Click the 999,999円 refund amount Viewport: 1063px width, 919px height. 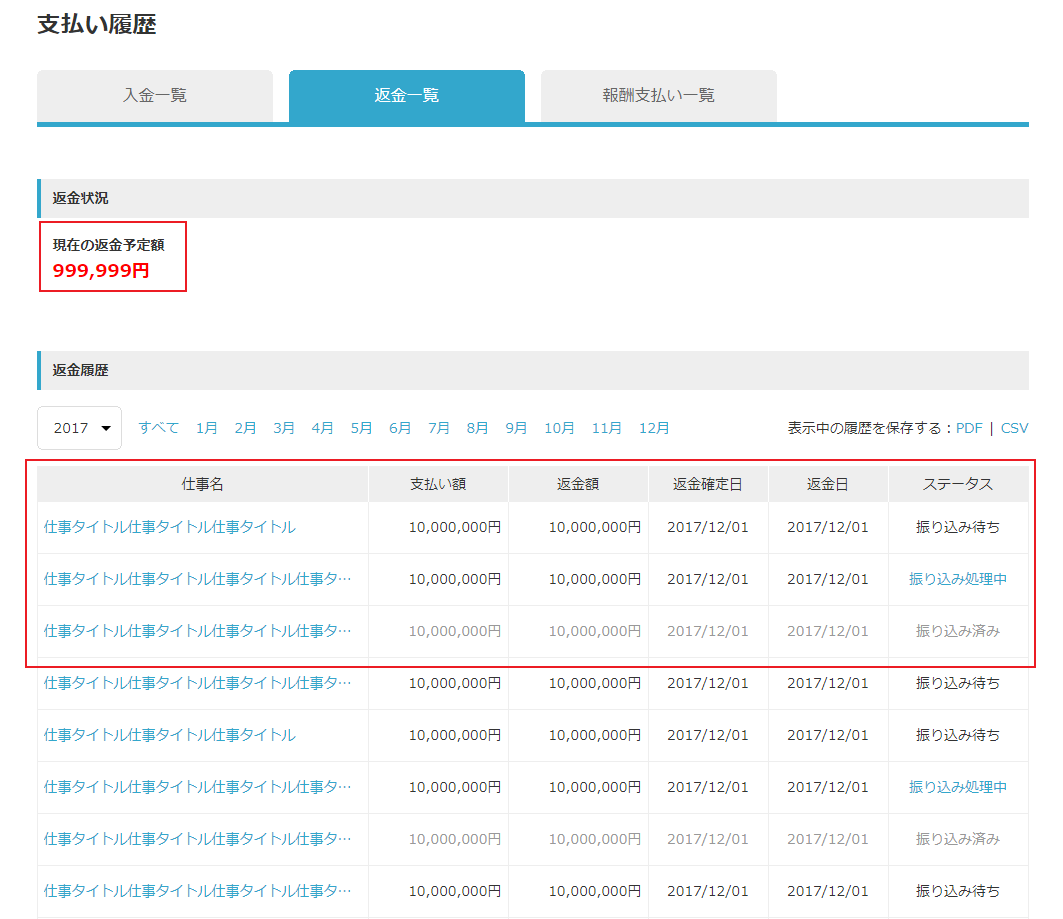click(x=101, y=270)
